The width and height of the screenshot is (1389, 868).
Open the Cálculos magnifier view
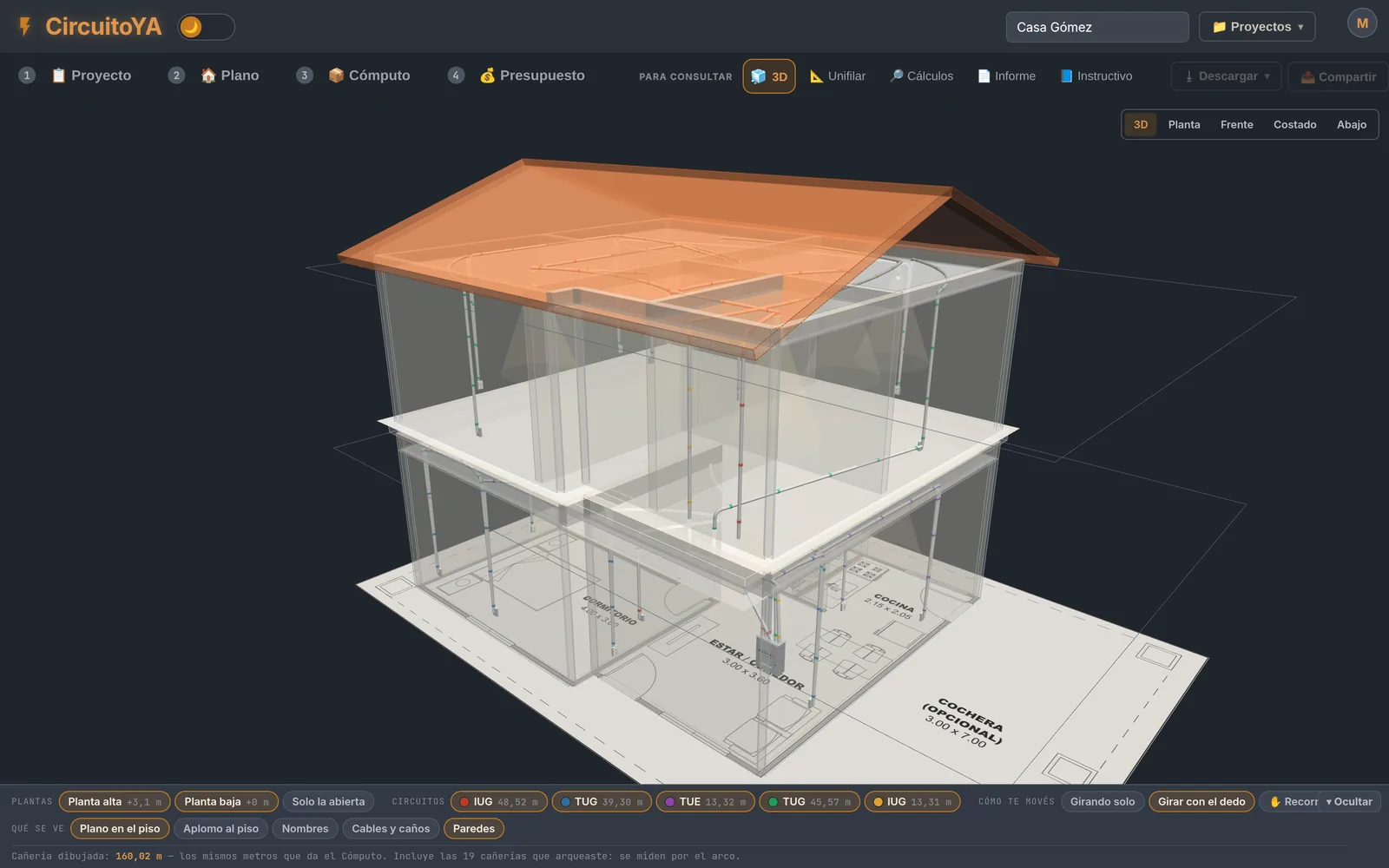pos(921,76)
